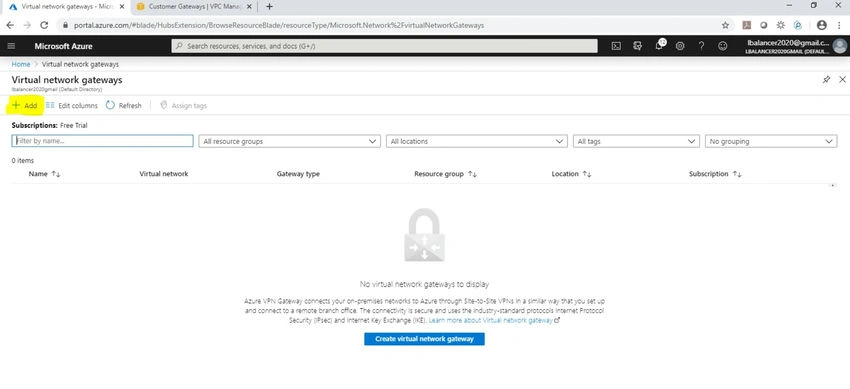
Task: Expand the No grouping dropdown
Action: pos(771,141)
